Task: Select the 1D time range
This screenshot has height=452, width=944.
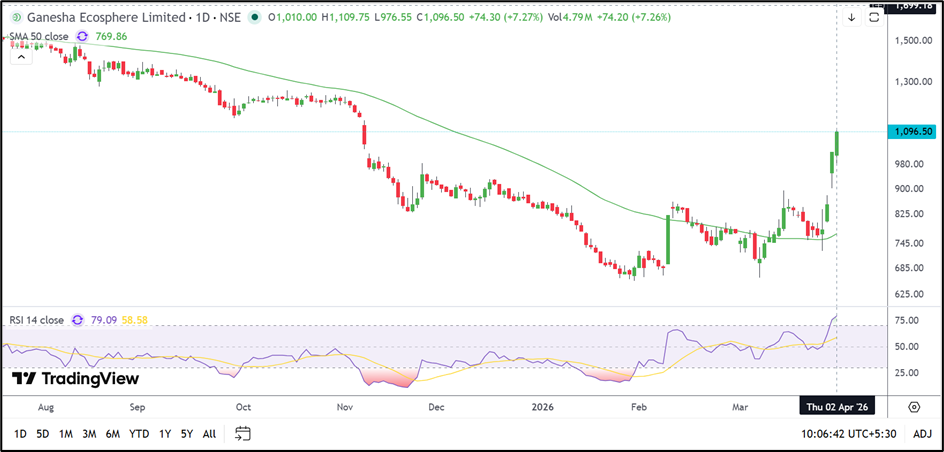Action: pos(20,434)
